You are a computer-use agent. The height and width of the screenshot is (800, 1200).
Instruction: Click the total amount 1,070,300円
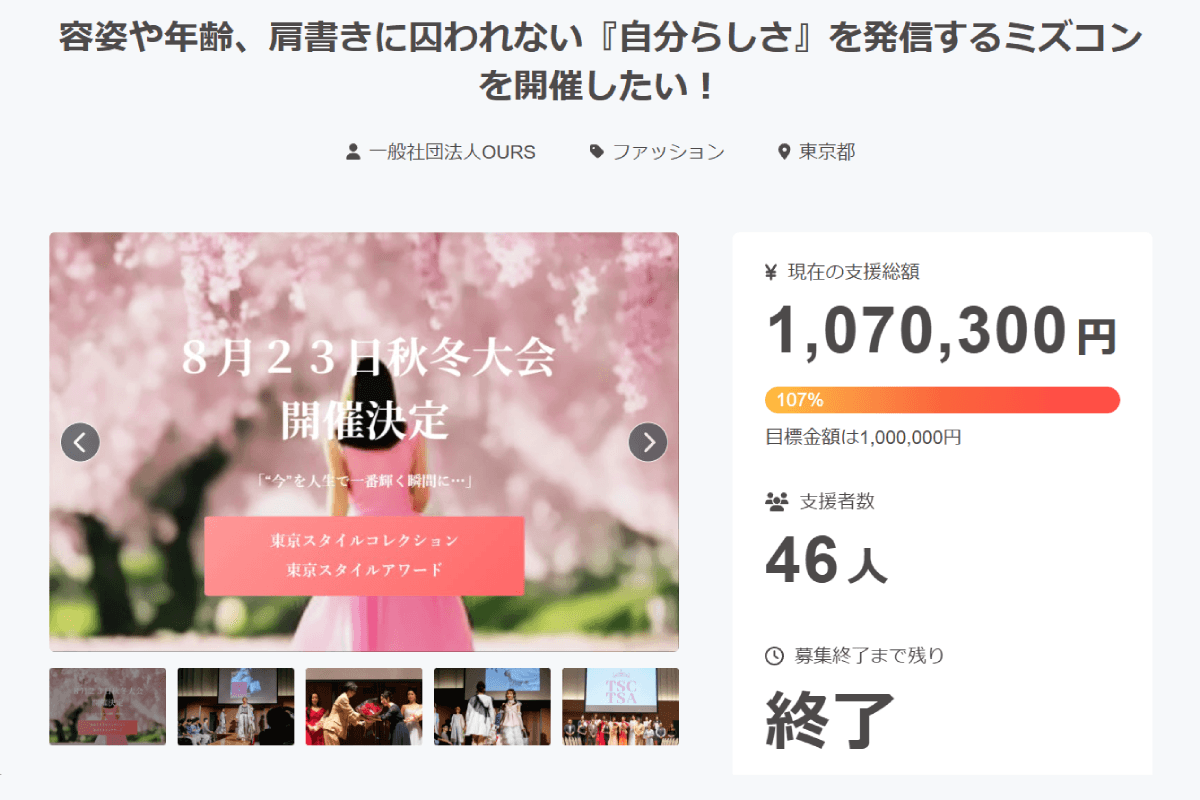(x=941, y=332)
